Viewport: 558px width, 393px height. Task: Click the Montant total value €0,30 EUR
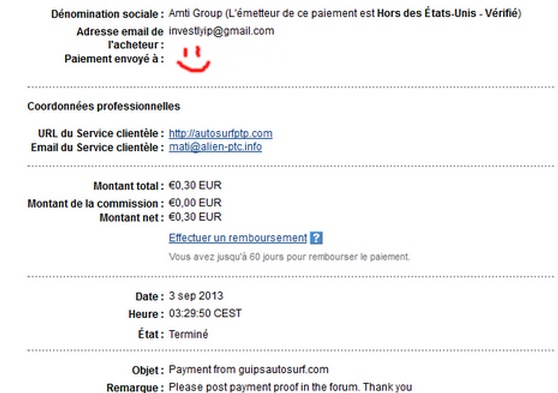point(195,185)
